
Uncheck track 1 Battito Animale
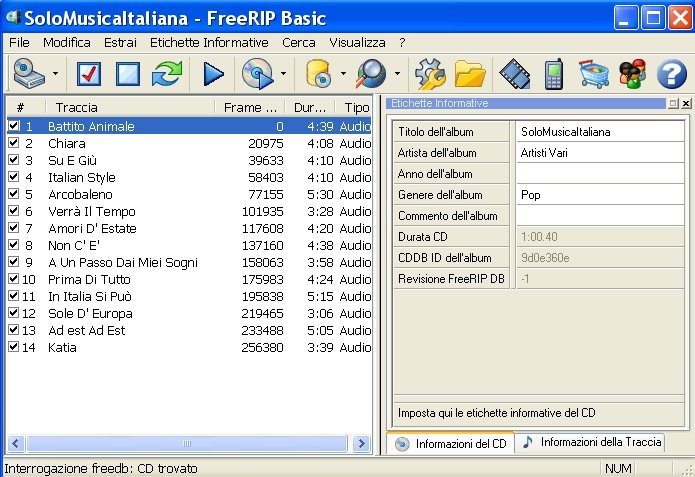click(14, 126)
